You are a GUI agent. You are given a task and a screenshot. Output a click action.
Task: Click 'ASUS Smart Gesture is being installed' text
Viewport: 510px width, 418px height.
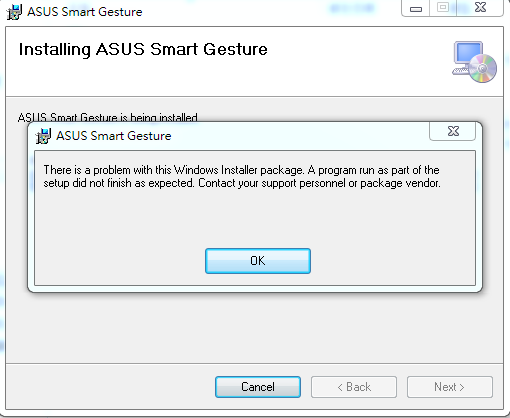[x=107, y=117]
